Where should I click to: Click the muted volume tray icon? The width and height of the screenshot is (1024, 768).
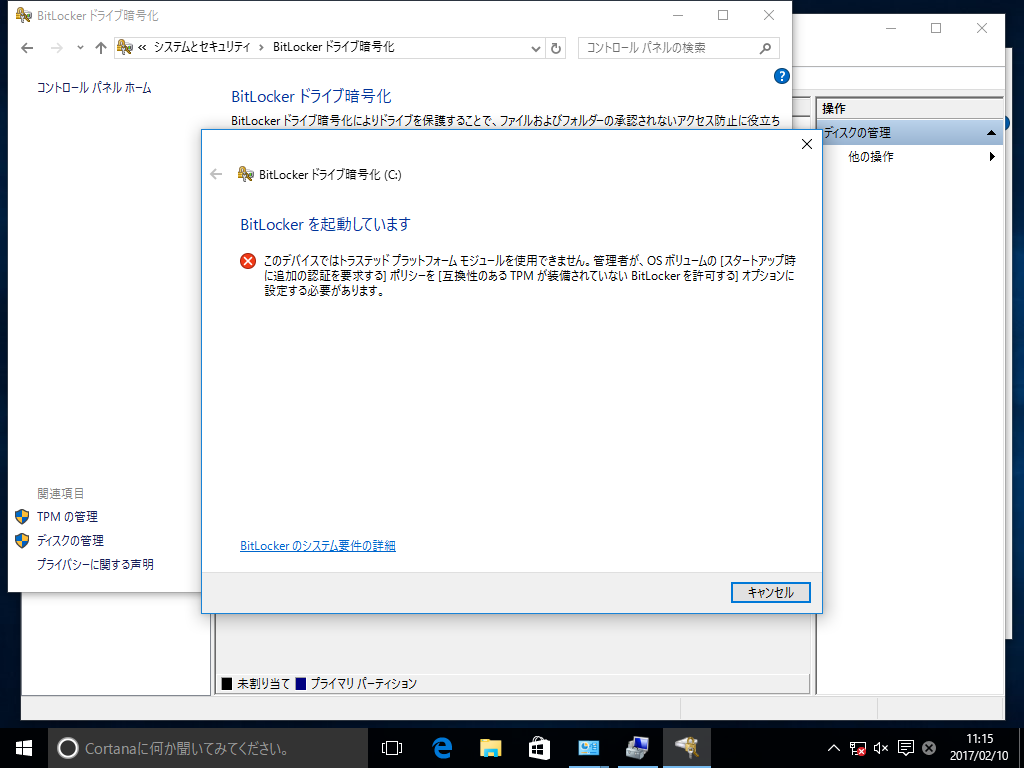pos(881,748)
